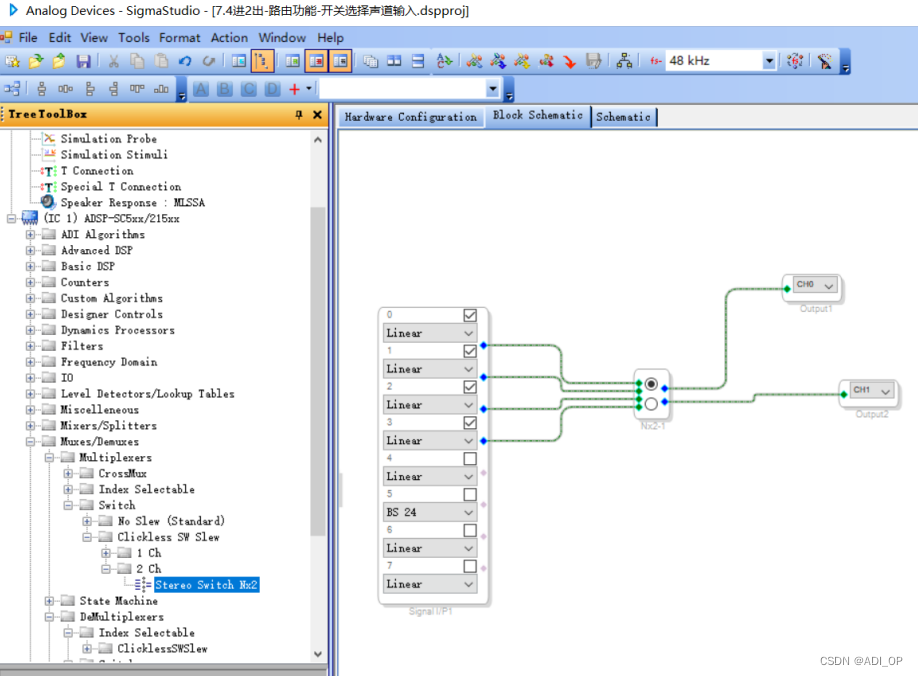
Task: Select the first radio button on Nx2-1 switch
Action: tap(651, 385)
